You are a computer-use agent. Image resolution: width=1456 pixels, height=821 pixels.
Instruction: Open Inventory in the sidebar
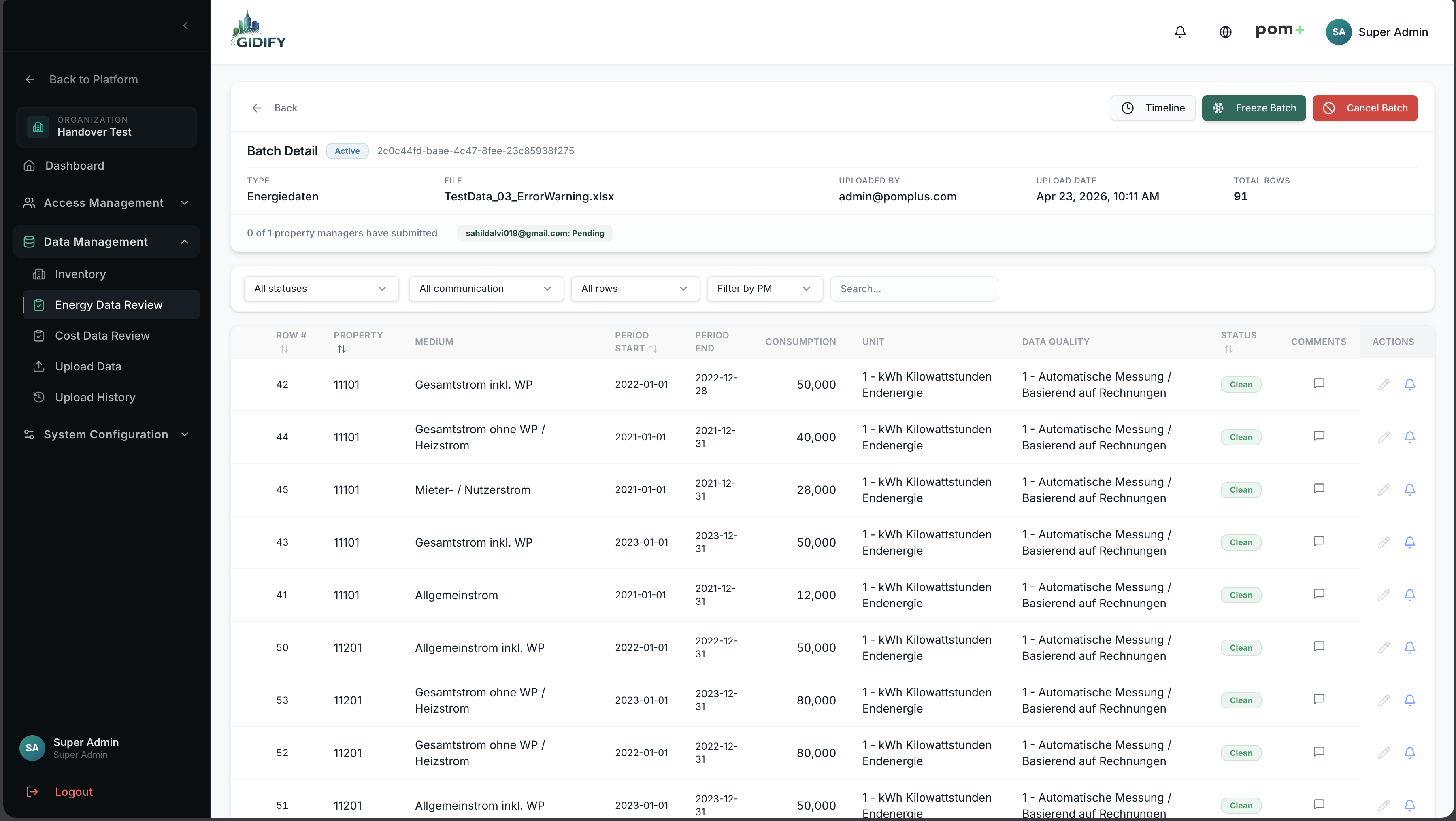tap(111, 274)
